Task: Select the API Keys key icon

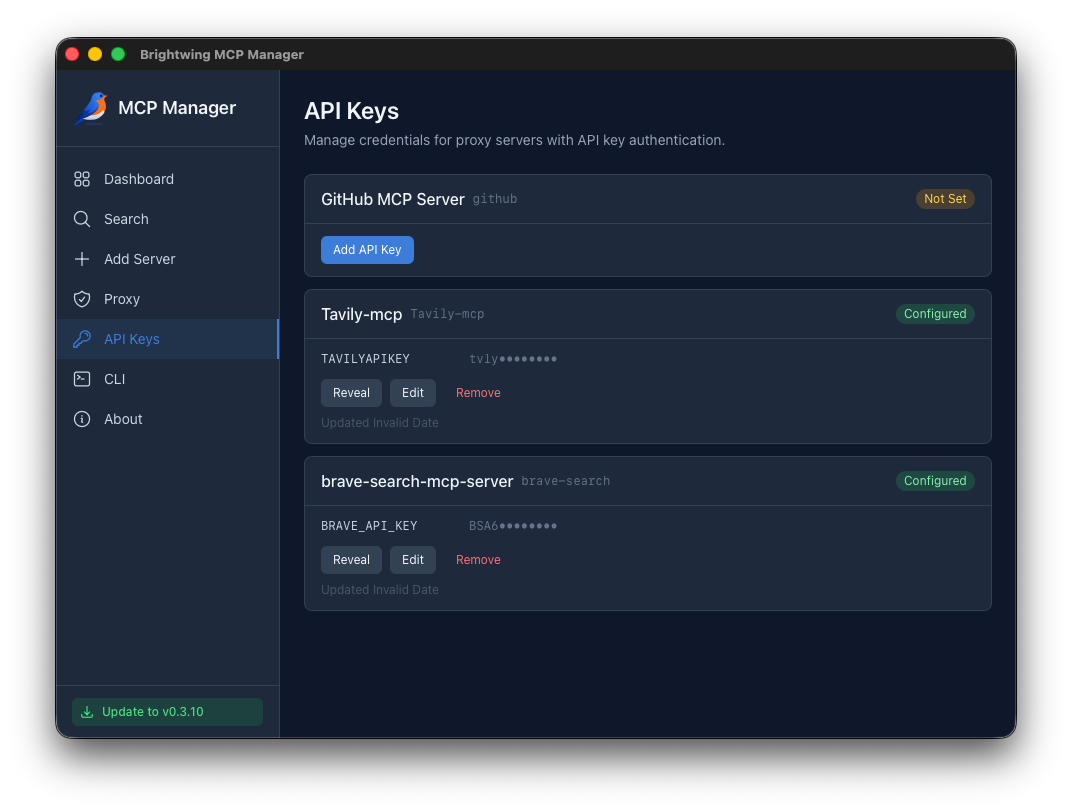Action: point(82,339)
